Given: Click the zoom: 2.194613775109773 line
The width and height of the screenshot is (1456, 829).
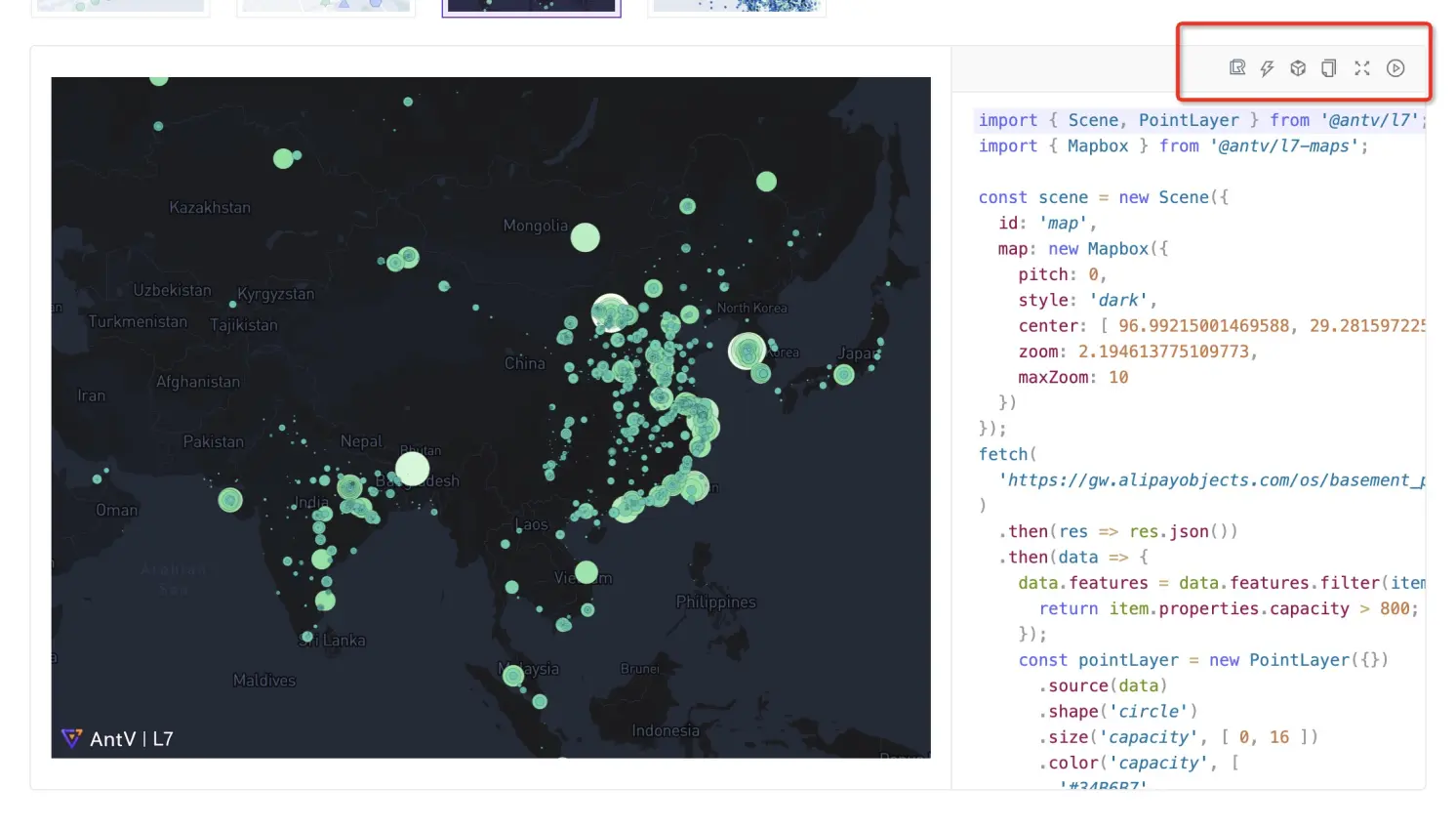Looking at the screenshot, I should [1138, 352].
